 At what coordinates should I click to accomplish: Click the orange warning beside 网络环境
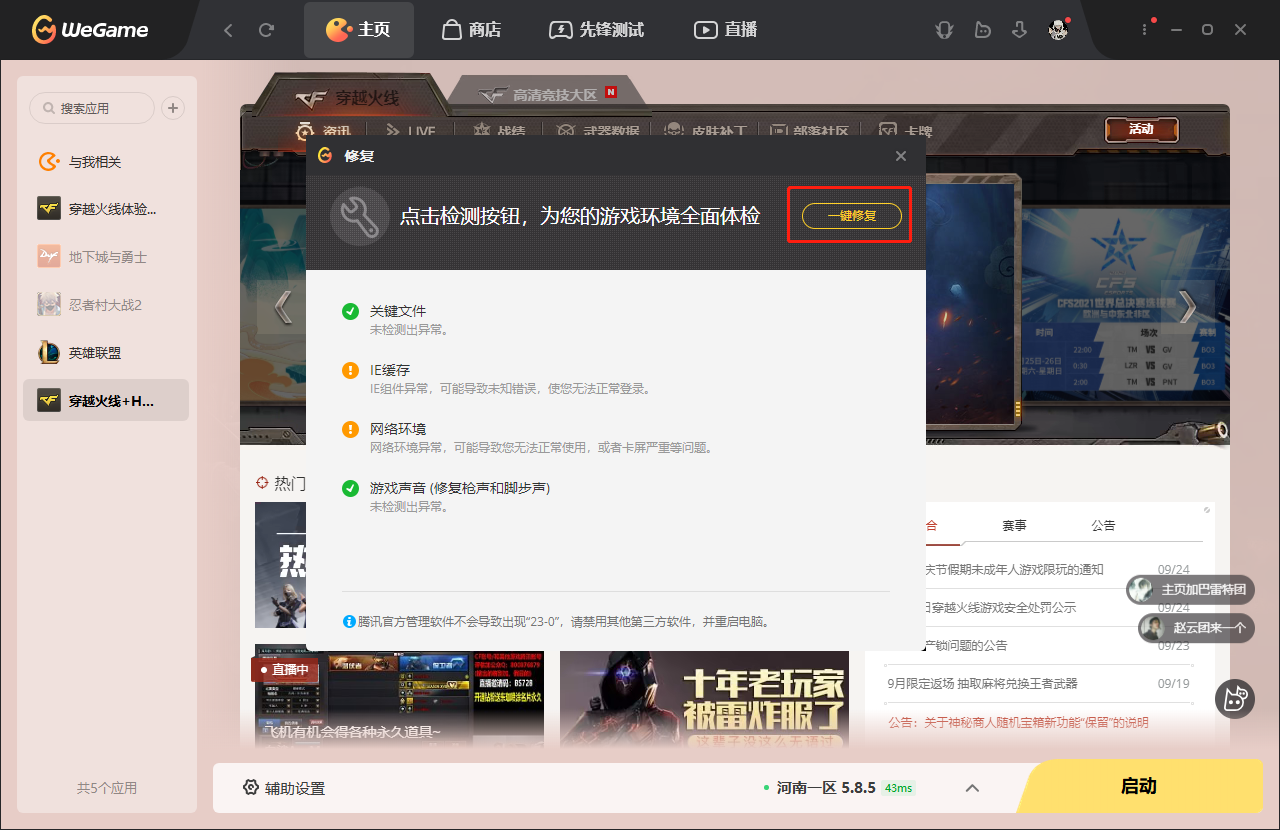350,429
